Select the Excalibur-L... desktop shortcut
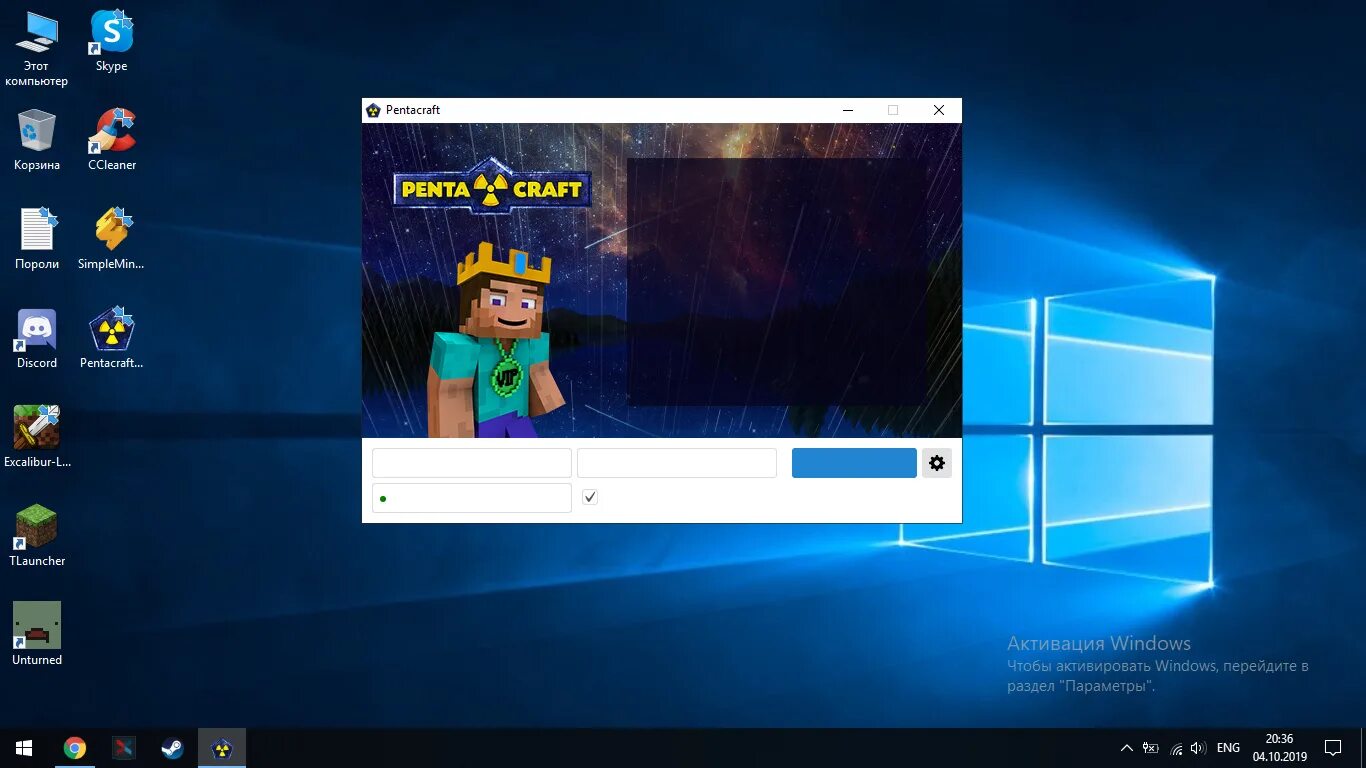 coord(37,437)
